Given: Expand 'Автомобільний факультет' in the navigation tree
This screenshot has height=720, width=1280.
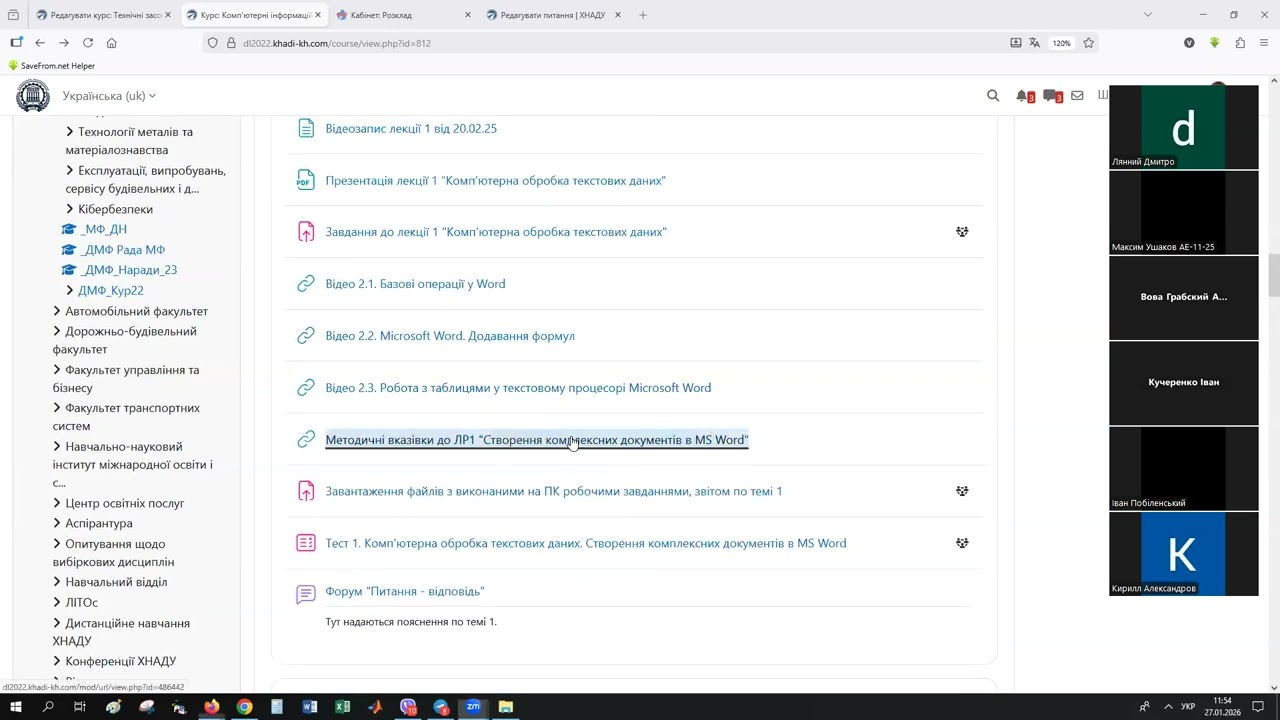Looking at the screenshot, I should point(57,311).
